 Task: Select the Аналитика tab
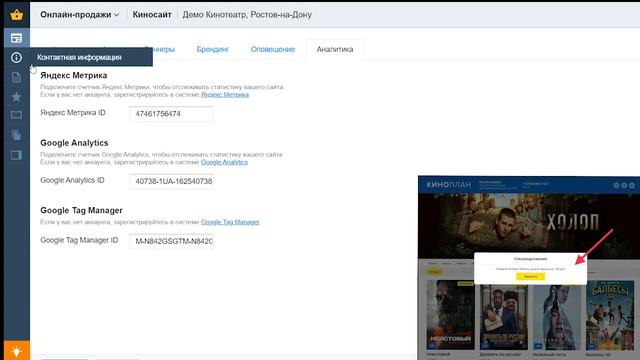[335, 49]
